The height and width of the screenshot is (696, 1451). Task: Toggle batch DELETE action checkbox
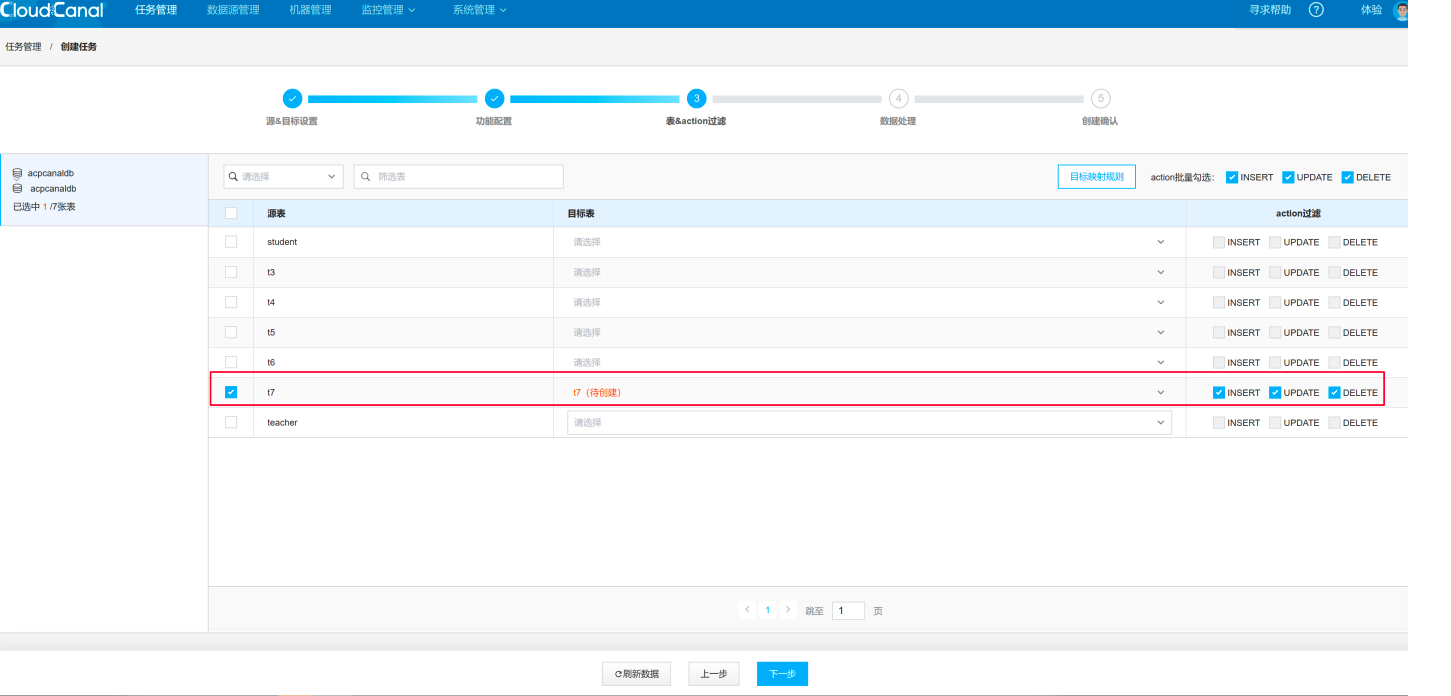click(1347, 177)
